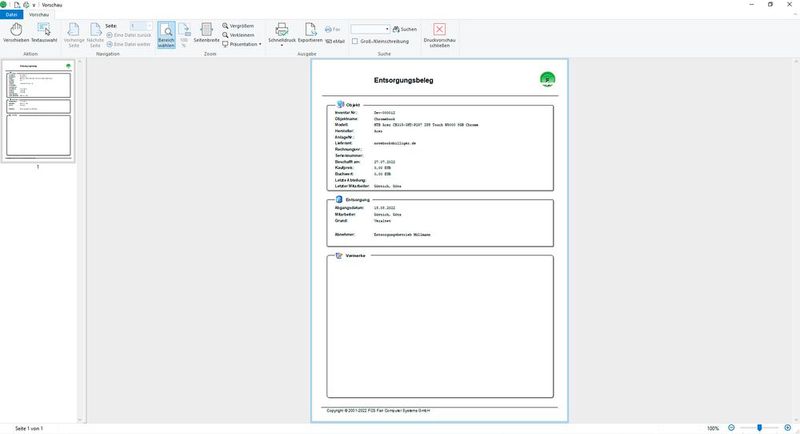Open the Datei menu tab
Image resolution: width=800 pixels, height=434 pixels.
[x=12, y=15]
